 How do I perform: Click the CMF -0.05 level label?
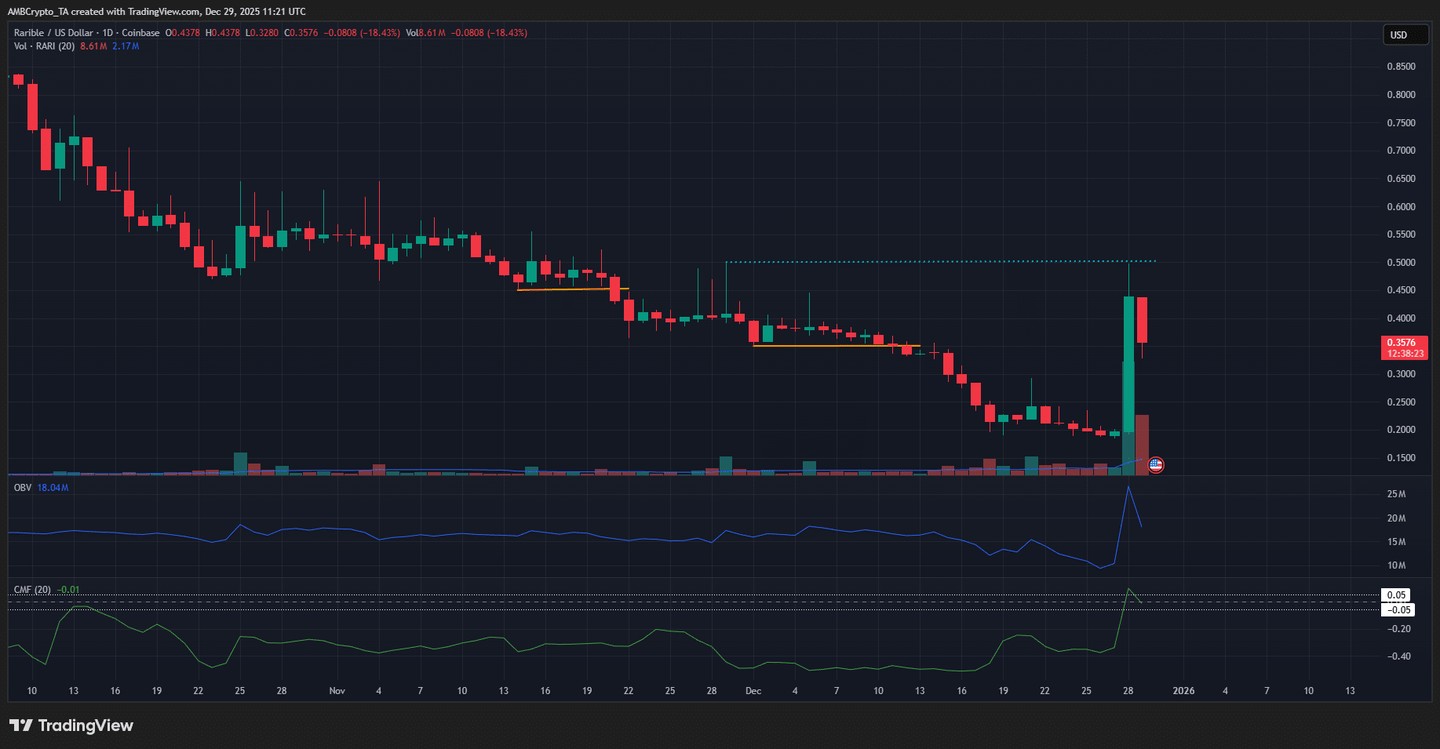pyautogui.click(x=1397, y=609)
